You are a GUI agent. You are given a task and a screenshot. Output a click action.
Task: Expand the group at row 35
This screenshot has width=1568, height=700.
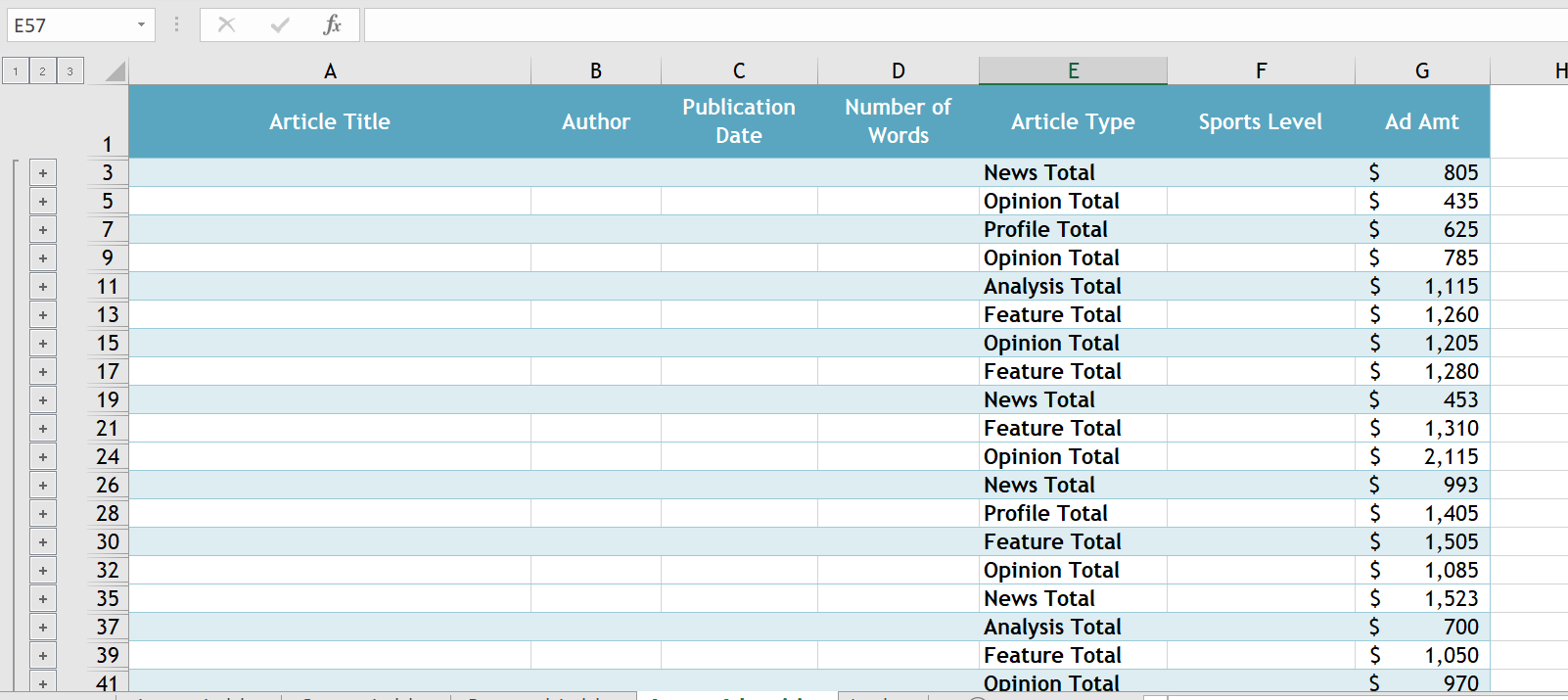point(43,599)
